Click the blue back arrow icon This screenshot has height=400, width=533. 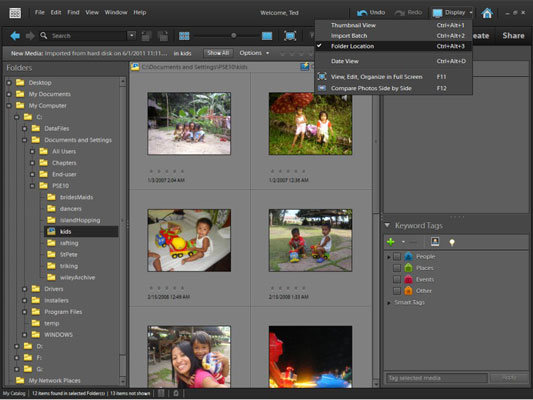(x=15, y=36)
